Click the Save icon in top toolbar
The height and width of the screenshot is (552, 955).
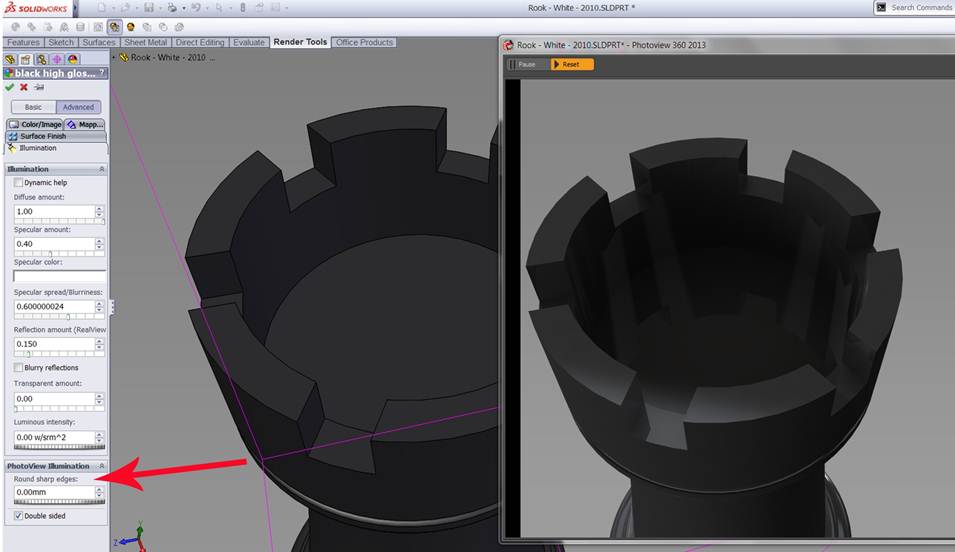(150, 8)
